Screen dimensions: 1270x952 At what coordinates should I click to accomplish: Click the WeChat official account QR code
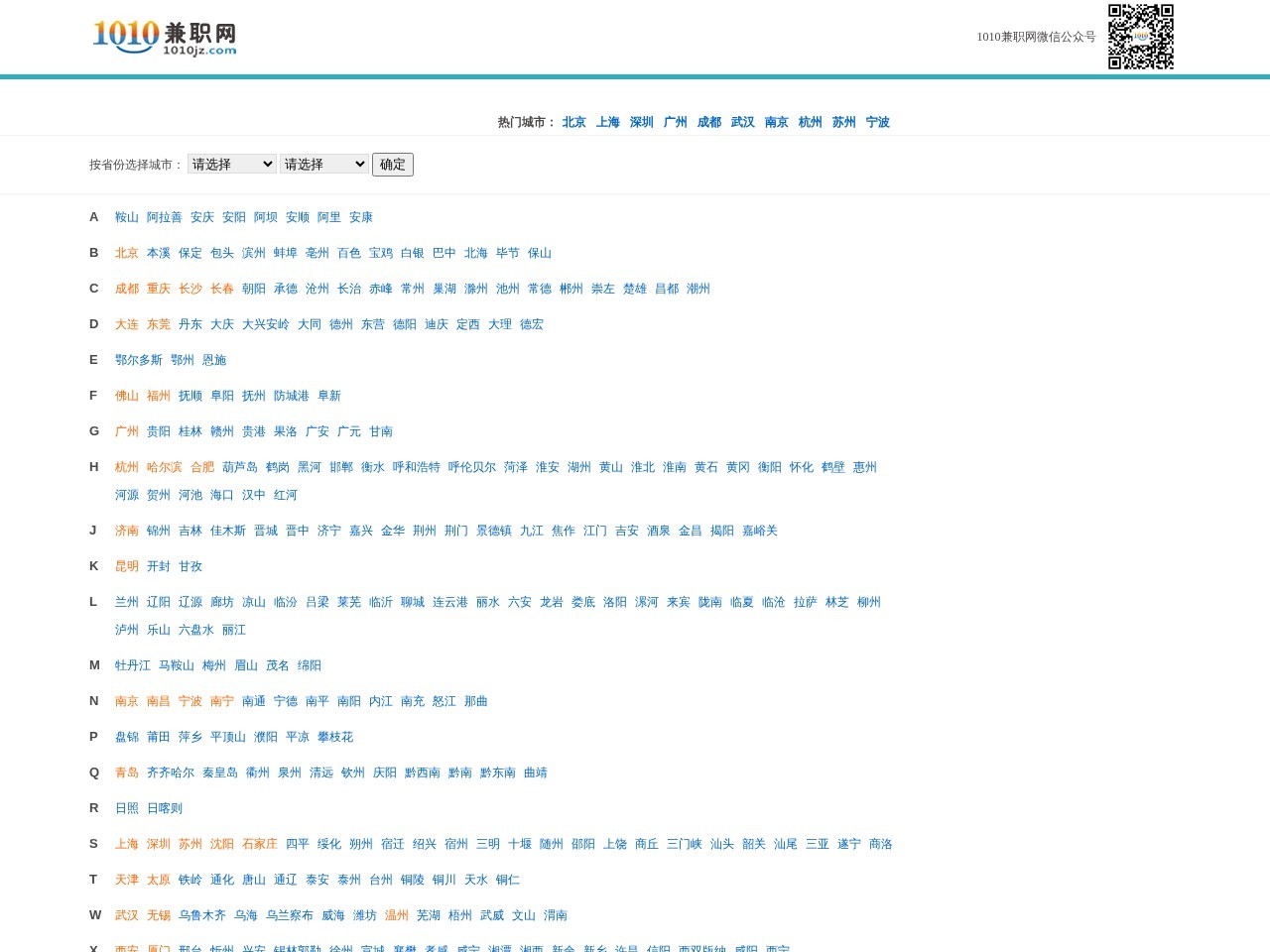click(1139, 36)
